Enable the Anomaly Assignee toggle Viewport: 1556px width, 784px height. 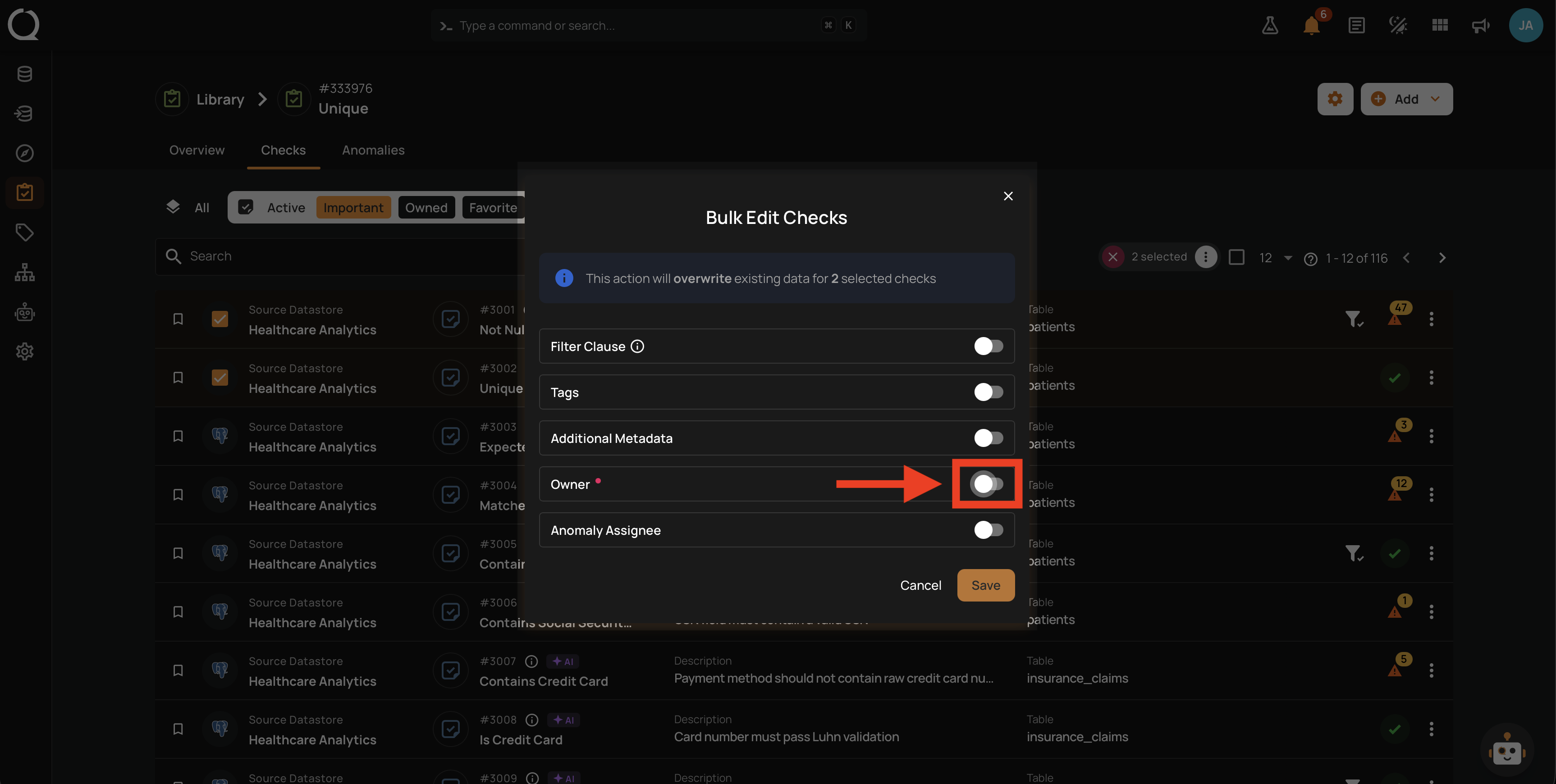point(988,530)
